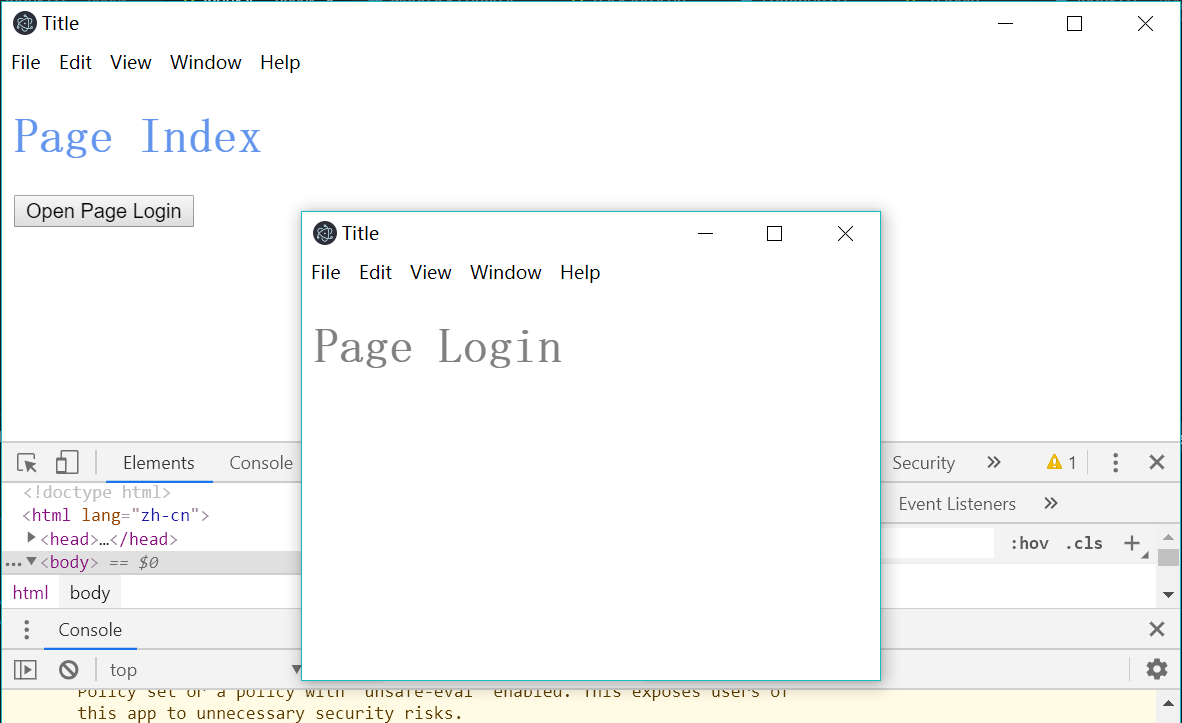This screenshot has height=723, width=1182.
Task: Minimize the login window
Action: click(706, 234)
